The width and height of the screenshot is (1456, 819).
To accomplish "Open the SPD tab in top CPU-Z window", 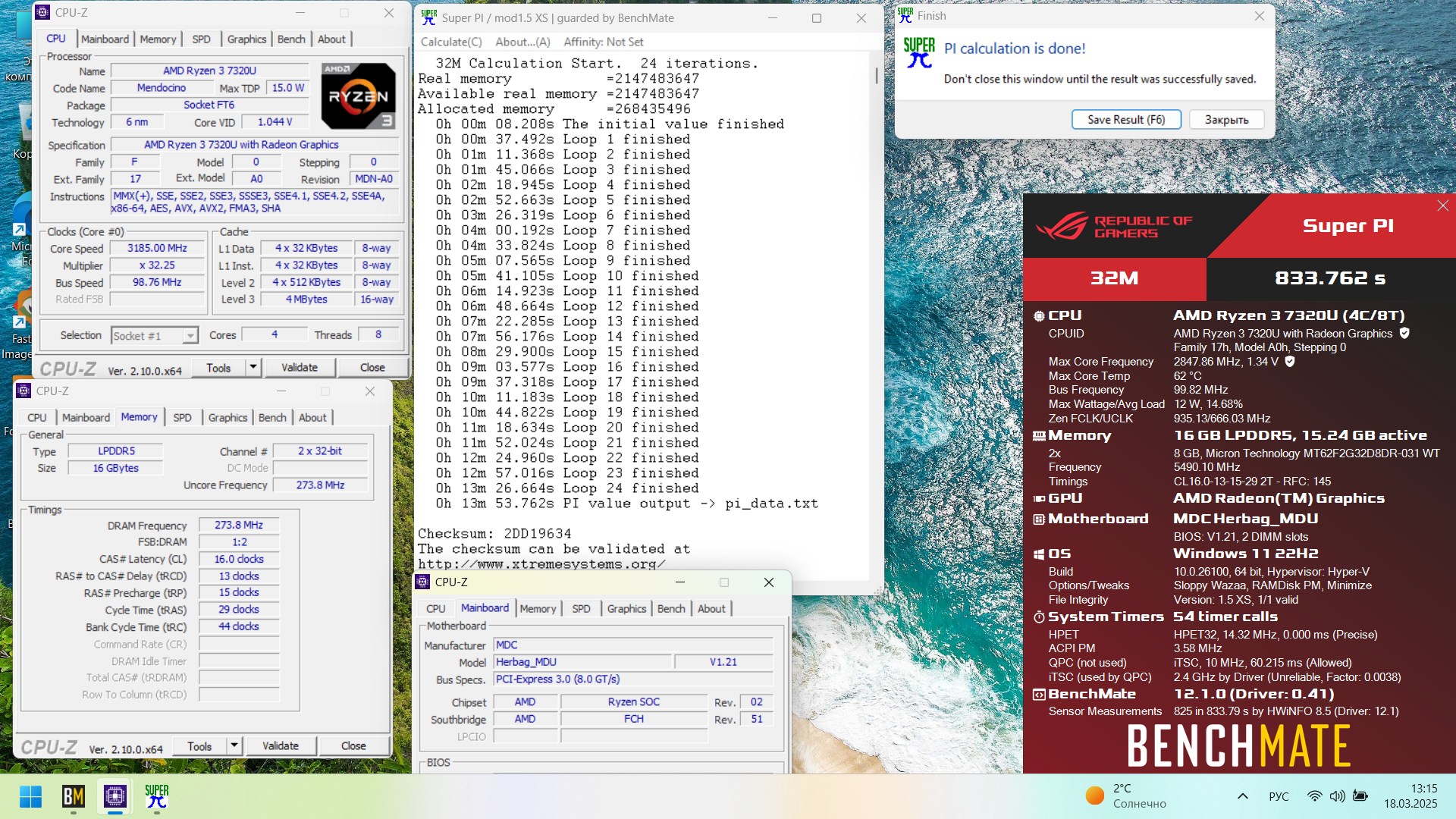I will (201, 39).
